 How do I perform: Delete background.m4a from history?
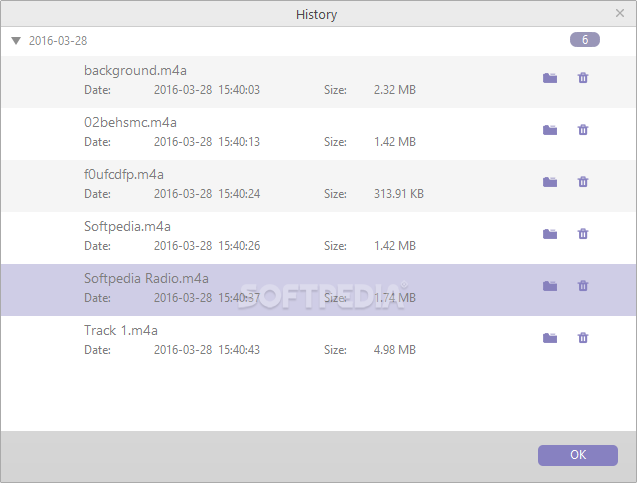583,78
